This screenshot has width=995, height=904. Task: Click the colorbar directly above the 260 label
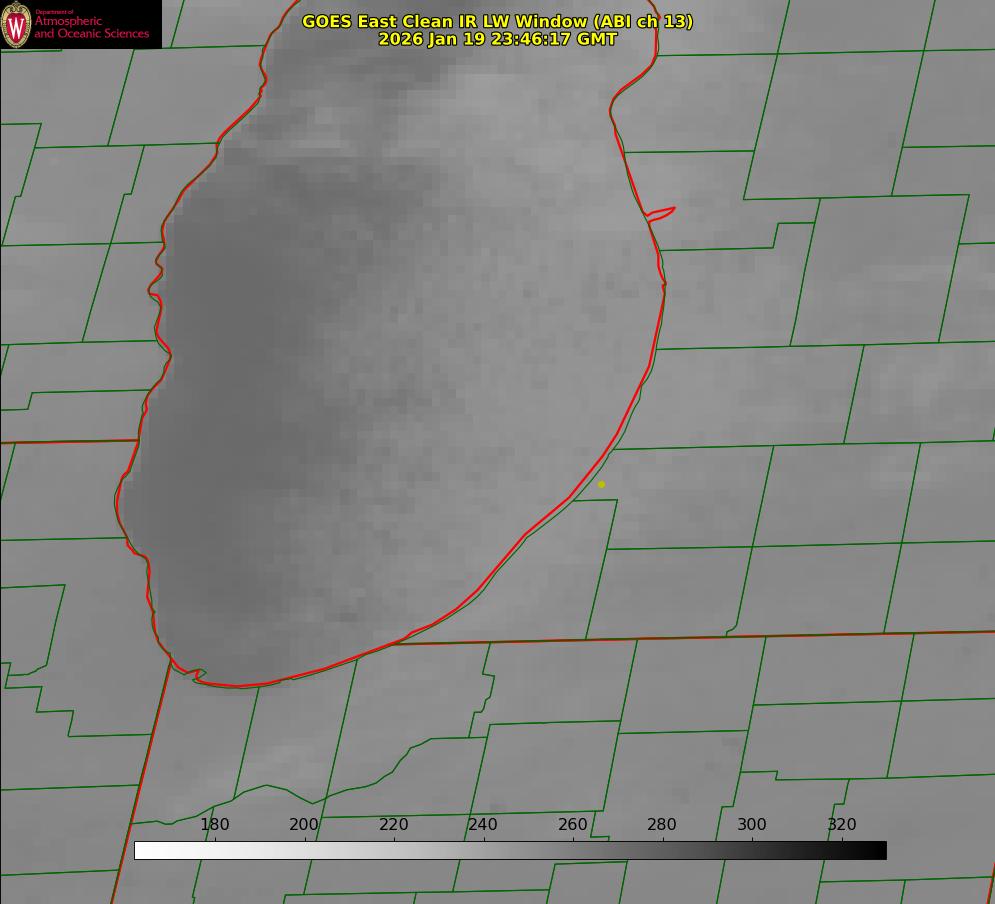573,850
